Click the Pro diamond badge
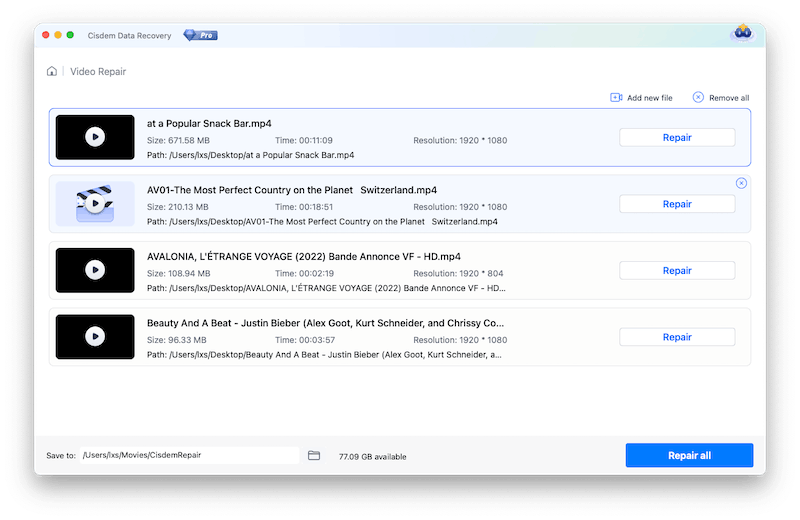Image resolution: width=800 pixels, height=520 pixels. point(201,35)
